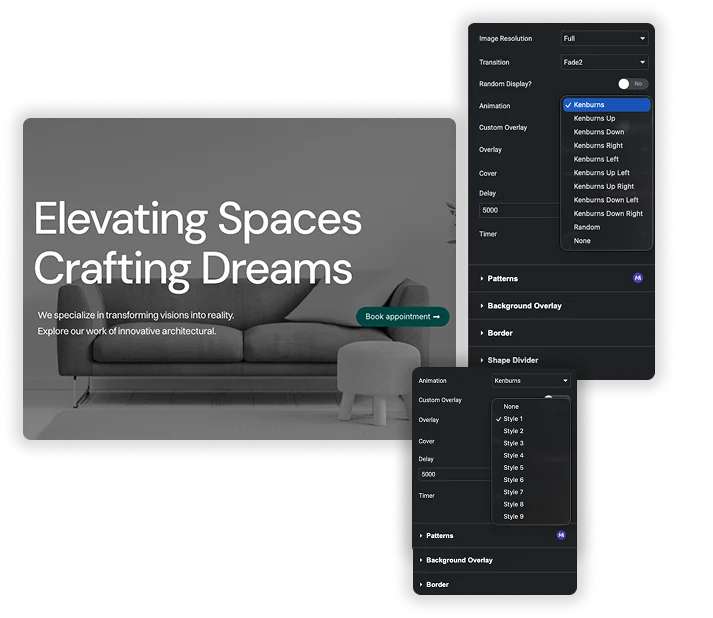Toggle the Random Display switch
The height and width of the screenshot is (618, 713).
point(633,84)
